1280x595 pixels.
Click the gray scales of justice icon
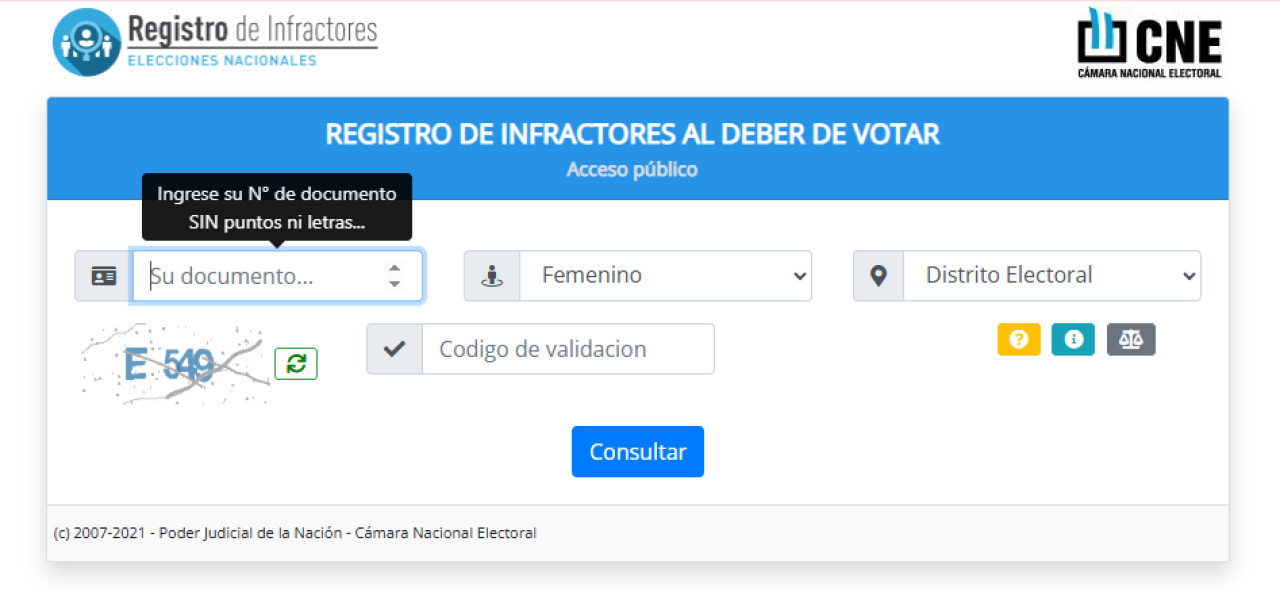tap(1131, 340)
